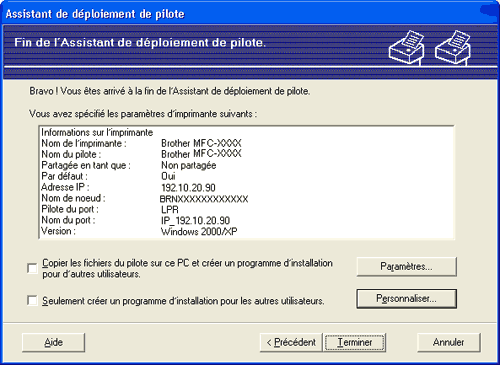The width and height of the screenshot is (500, 365).
Task: Click the right printer icon in header
Action: pos(453,47)
